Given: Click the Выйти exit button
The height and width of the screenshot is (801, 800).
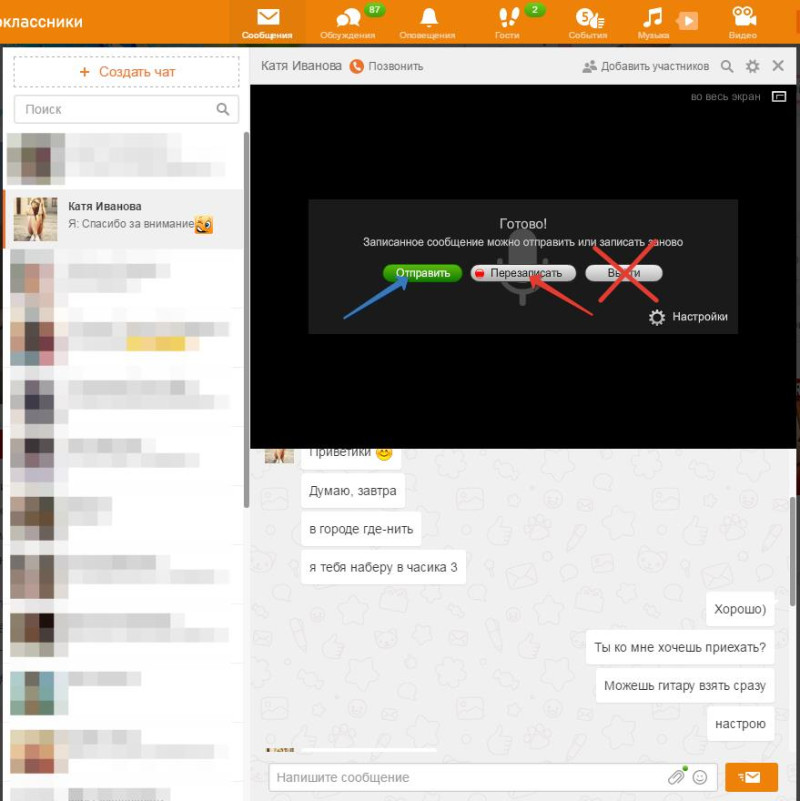Looking at the screenshot, I should coord(624,273).
